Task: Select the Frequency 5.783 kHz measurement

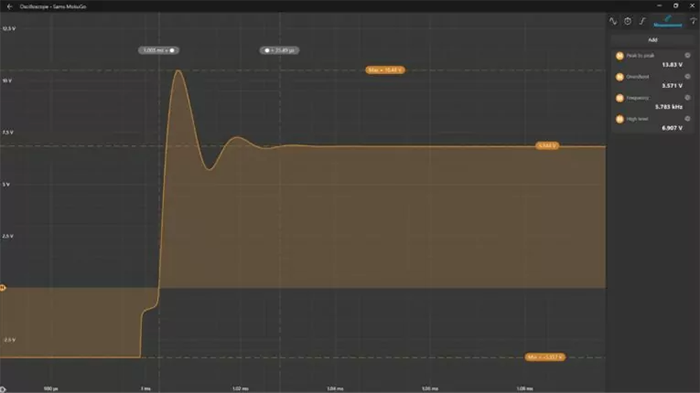Action: coord(652,102)
